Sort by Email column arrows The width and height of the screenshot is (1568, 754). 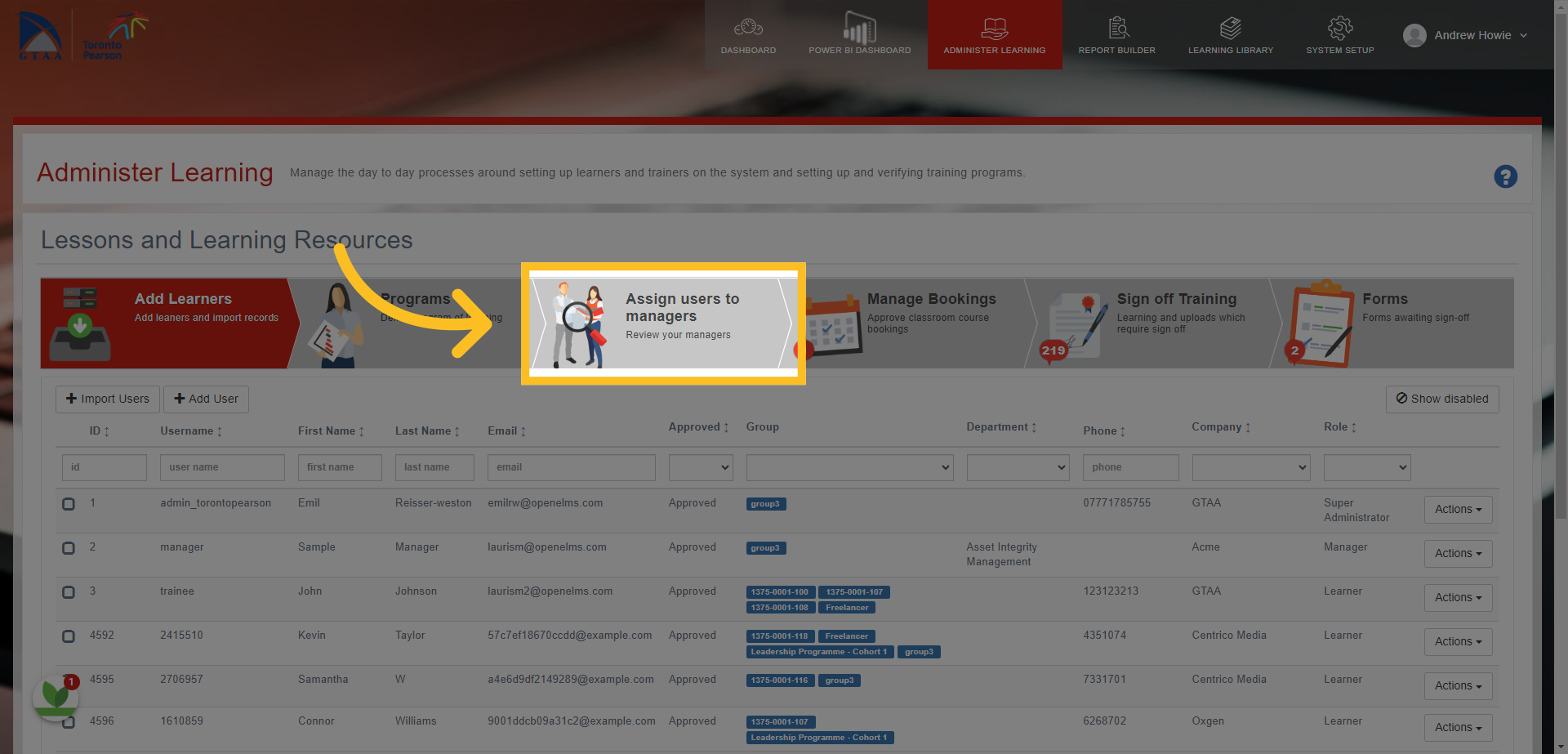[523, 431]
